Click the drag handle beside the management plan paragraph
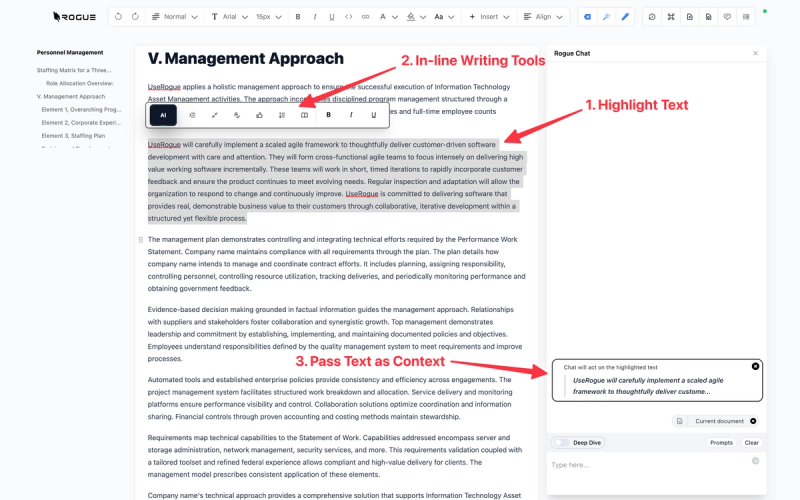The image size is (800, 500). click(x=141, y=239)
